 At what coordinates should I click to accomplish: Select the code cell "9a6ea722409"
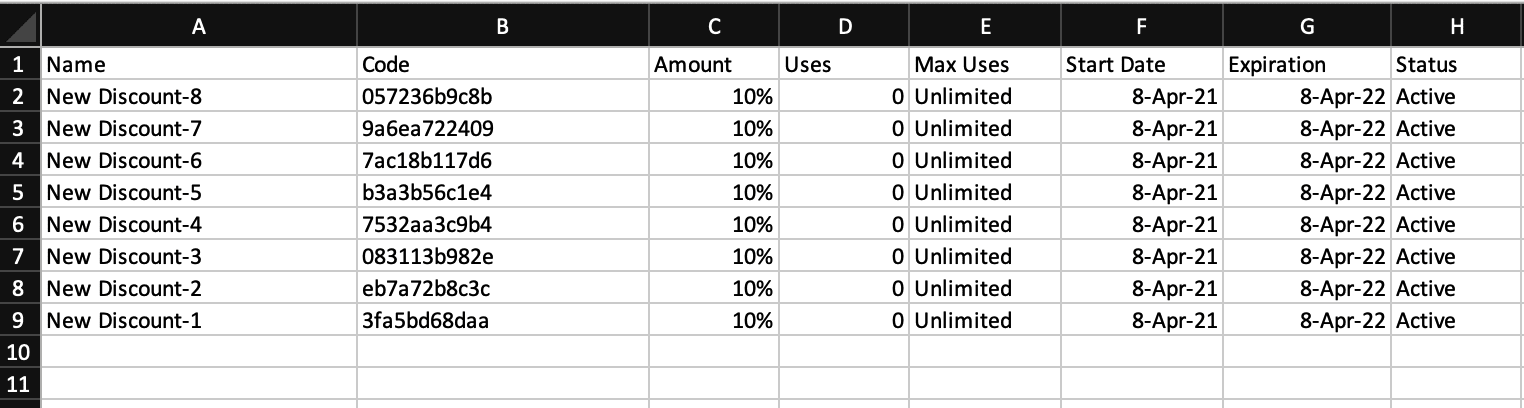(502, 129)
